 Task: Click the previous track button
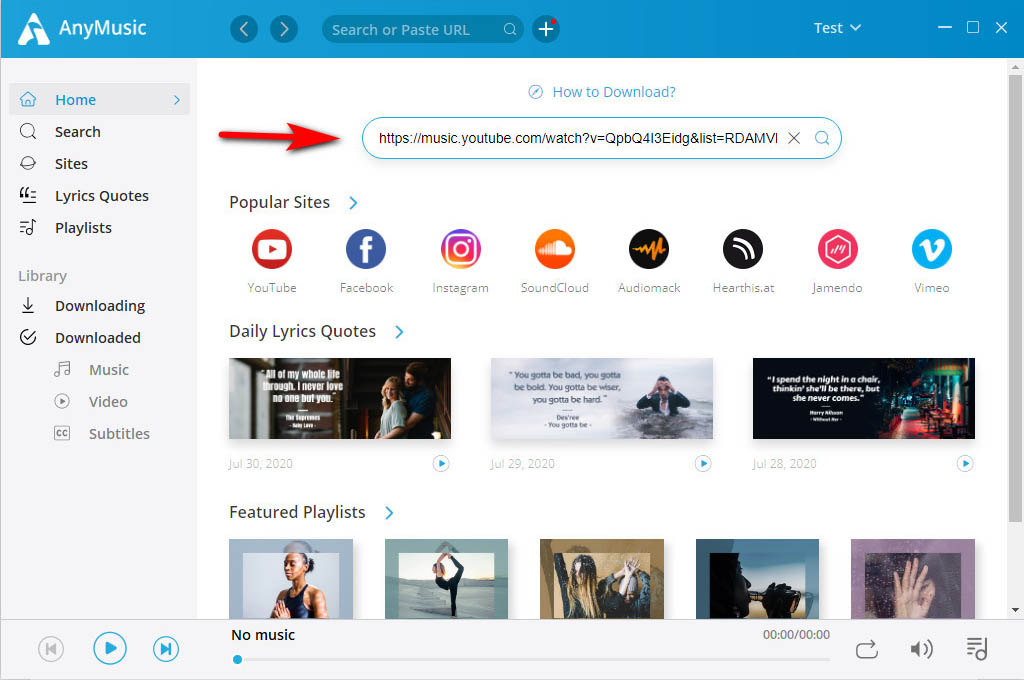(51, 649)
